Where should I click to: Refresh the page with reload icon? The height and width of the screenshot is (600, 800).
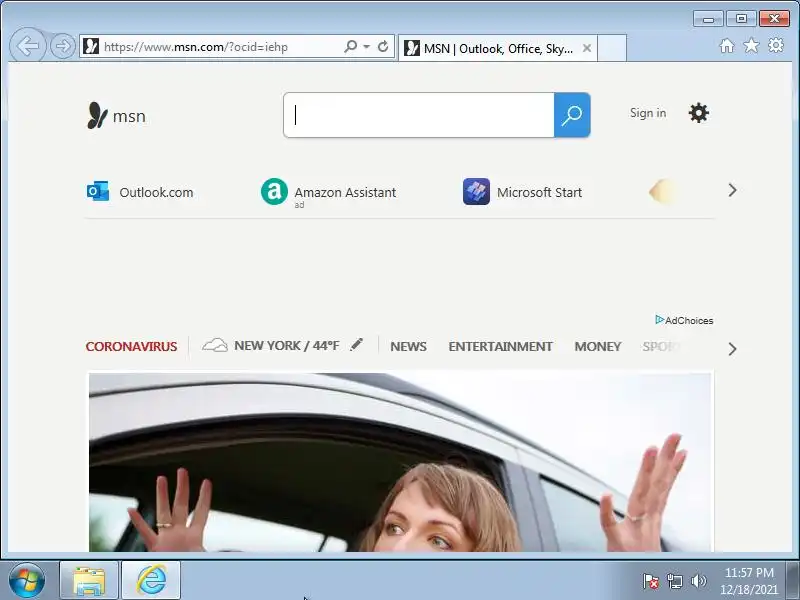(383, 46)
